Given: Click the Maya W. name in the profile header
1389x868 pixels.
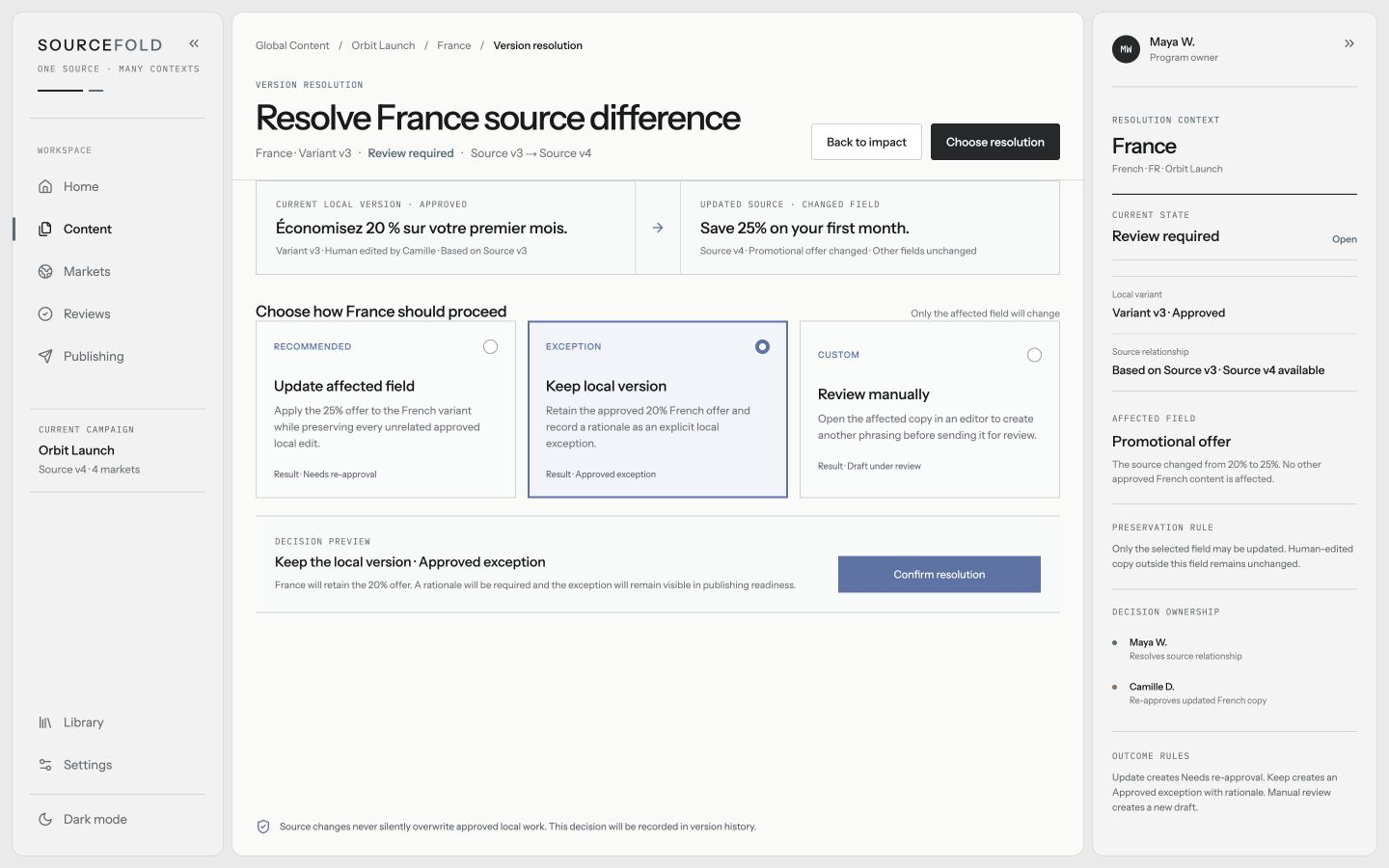Looking at the screenshot, I should 1172,41.
